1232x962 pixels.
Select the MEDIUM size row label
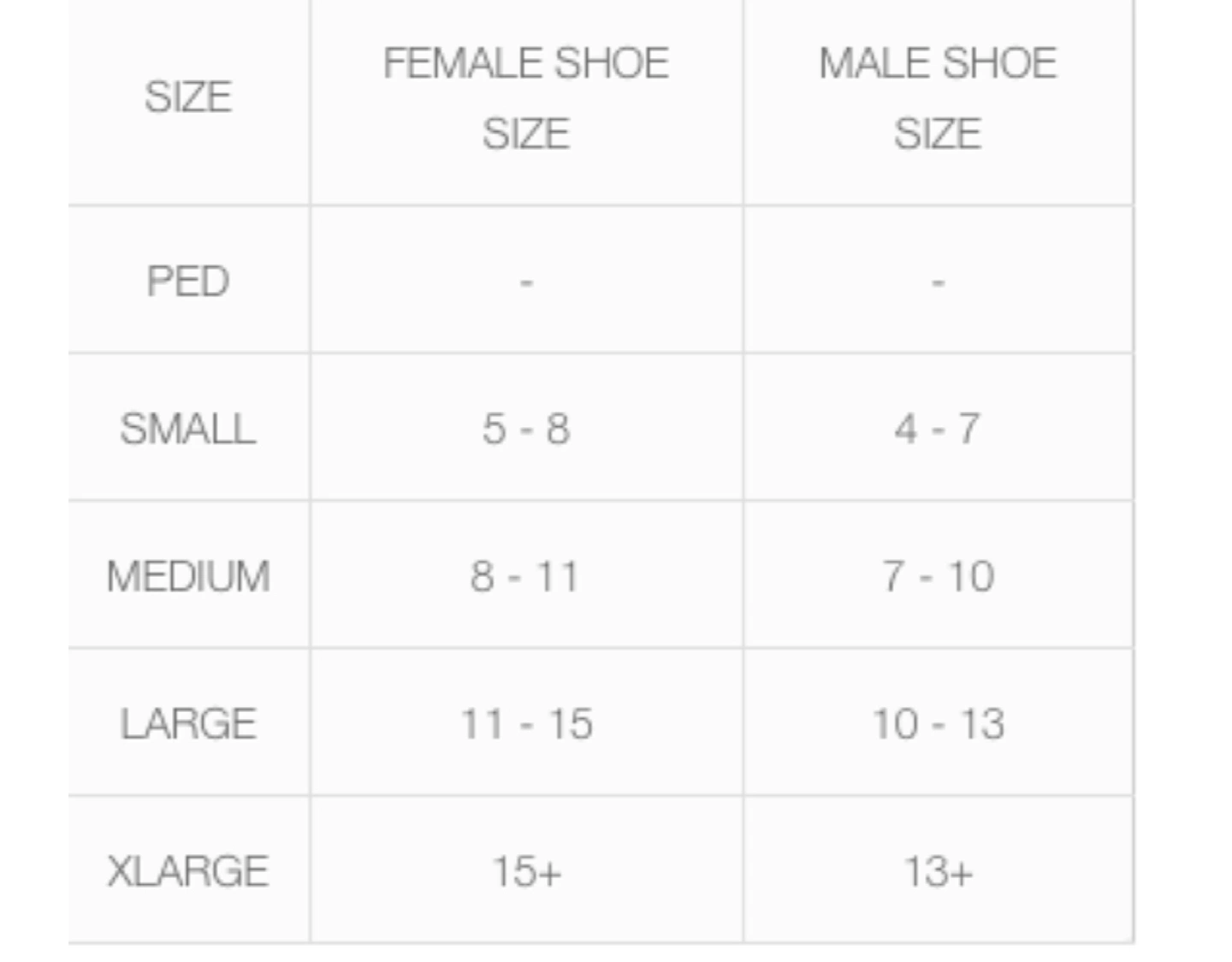tap(188, 576)
